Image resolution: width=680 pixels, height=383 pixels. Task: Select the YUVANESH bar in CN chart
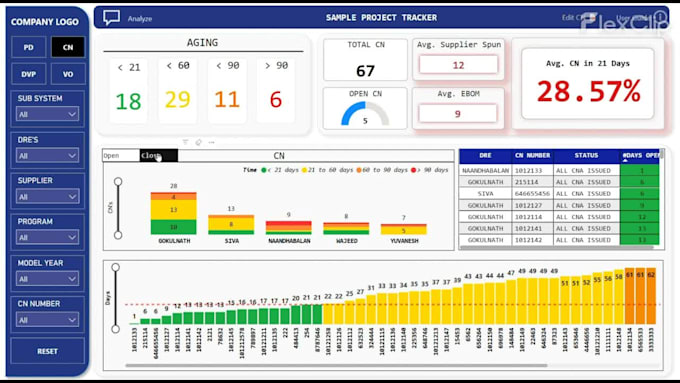pyautogui.click(x=404, y=229)
